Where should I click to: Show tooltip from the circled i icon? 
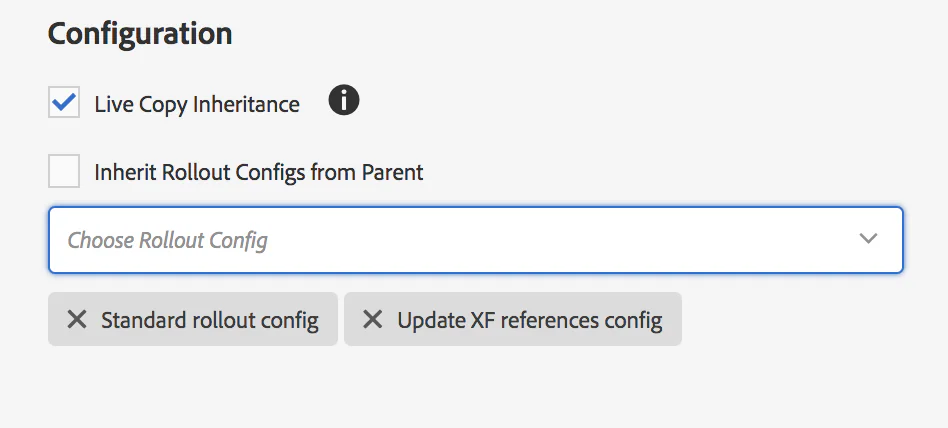344,101
